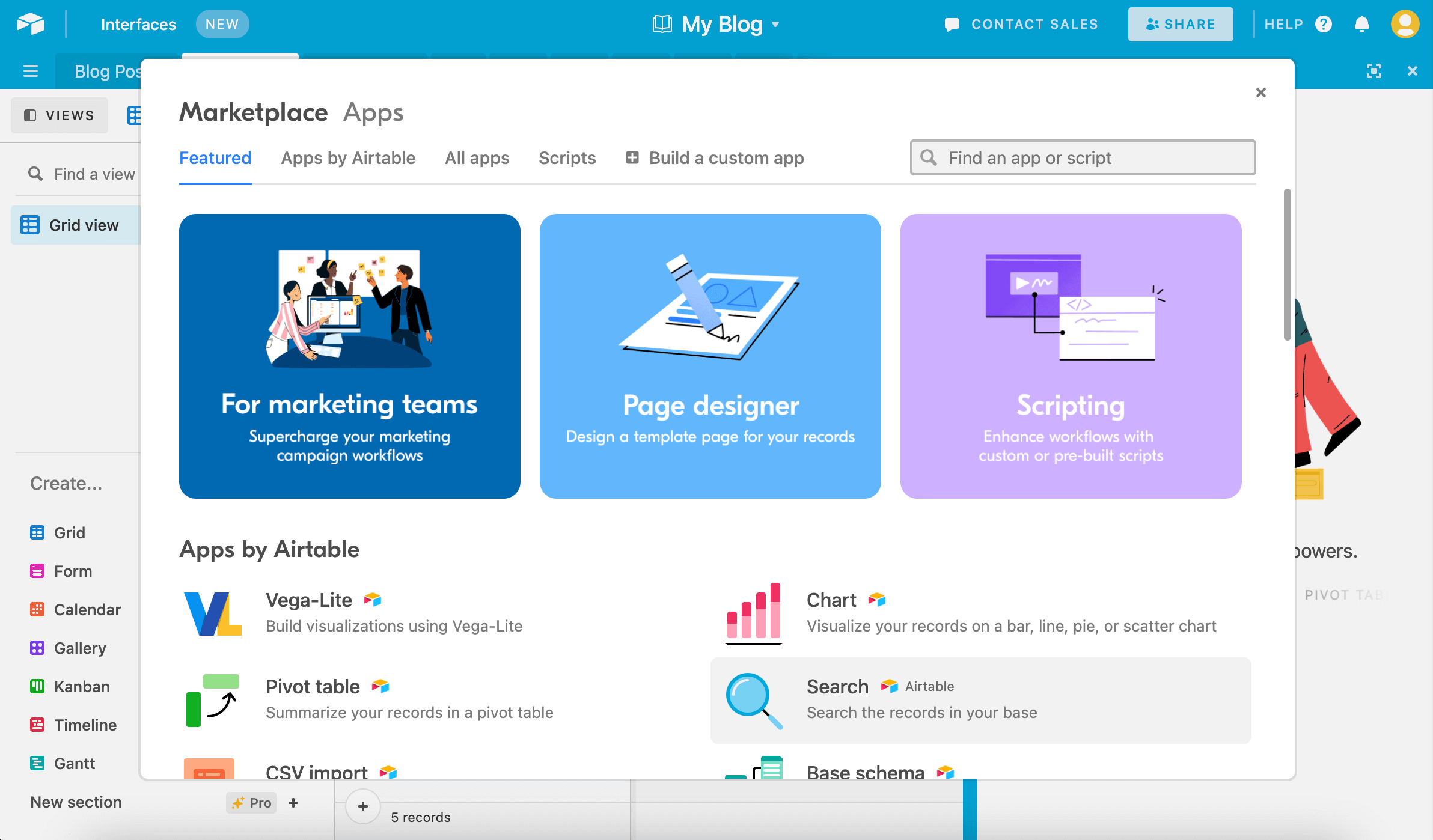The width and height of the screenshot is (1433, 840).
Task: Open the Chart app icon
Action: [754, 612]
